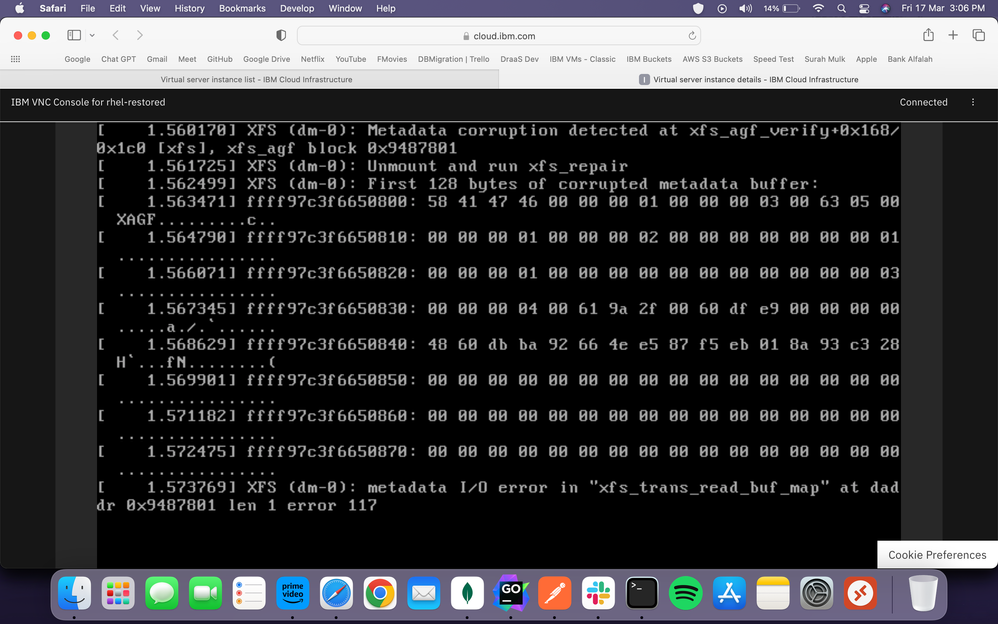This screenshot has height=624, width=998.
Task: Open Control Center in the menu bar
Action: click(x=864, y=8)
